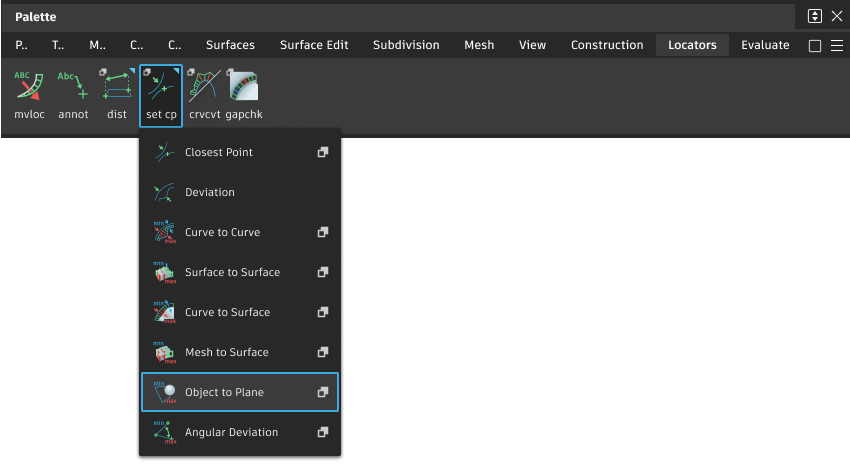Select the mvloc move locator tool

coord(29,88)
